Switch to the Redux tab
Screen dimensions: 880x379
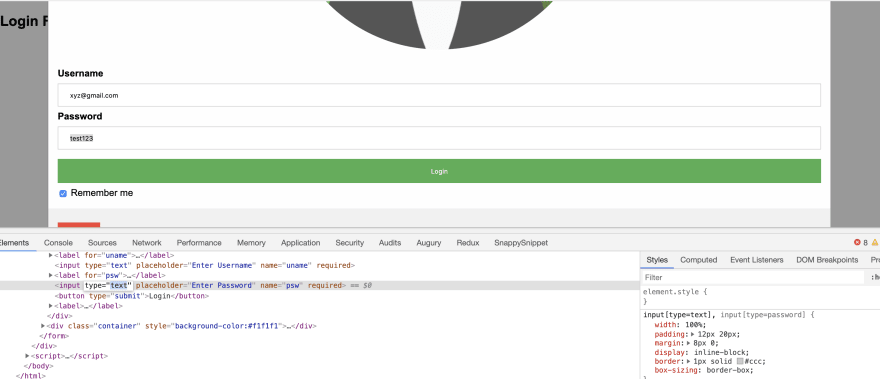[x=468, y=243]
